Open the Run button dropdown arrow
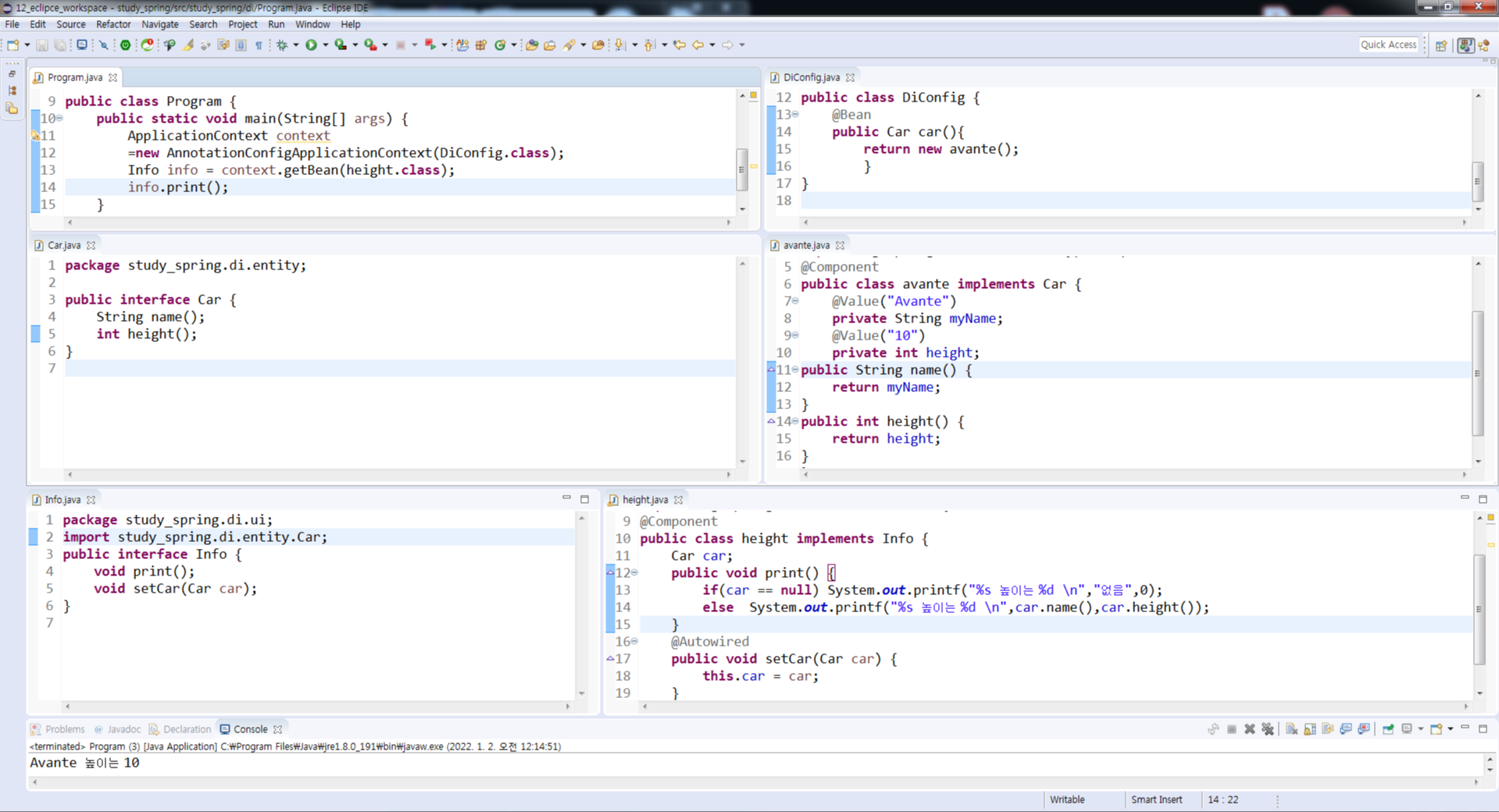 coord(326,45)
